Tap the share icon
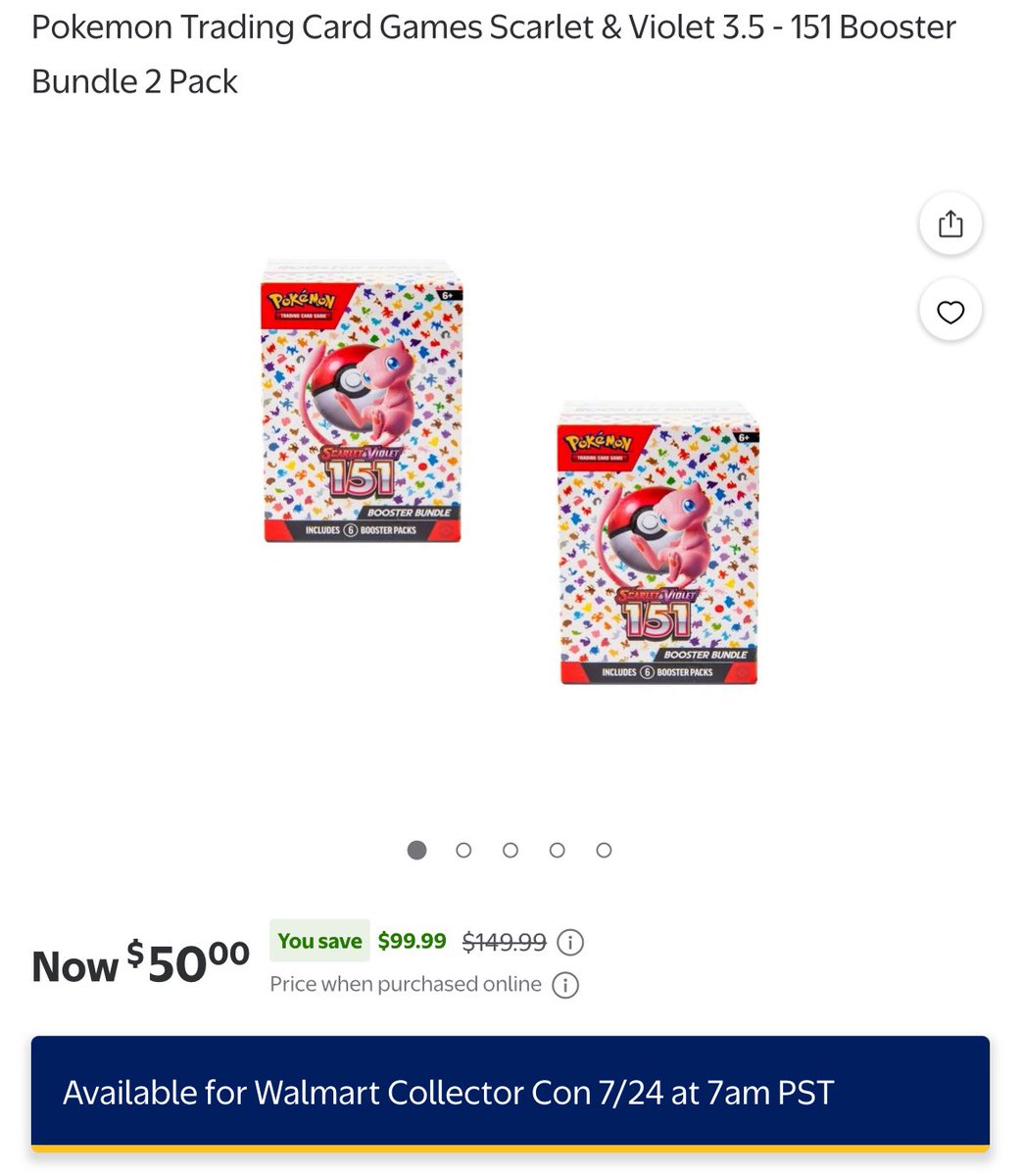Image resolution: width=1021 pixels, height=1176 pixels. [x=950, y=223]
